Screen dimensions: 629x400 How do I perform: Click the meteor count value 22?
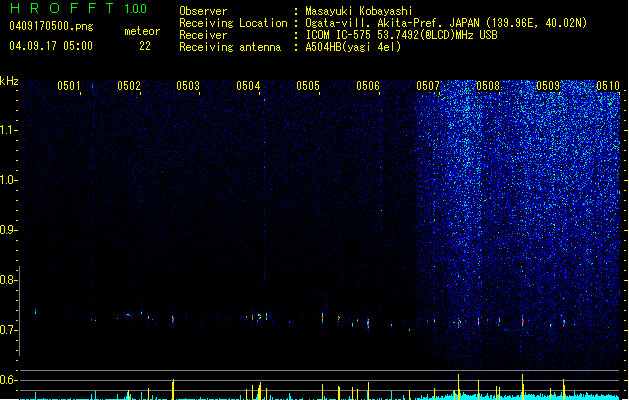point(145,46)
